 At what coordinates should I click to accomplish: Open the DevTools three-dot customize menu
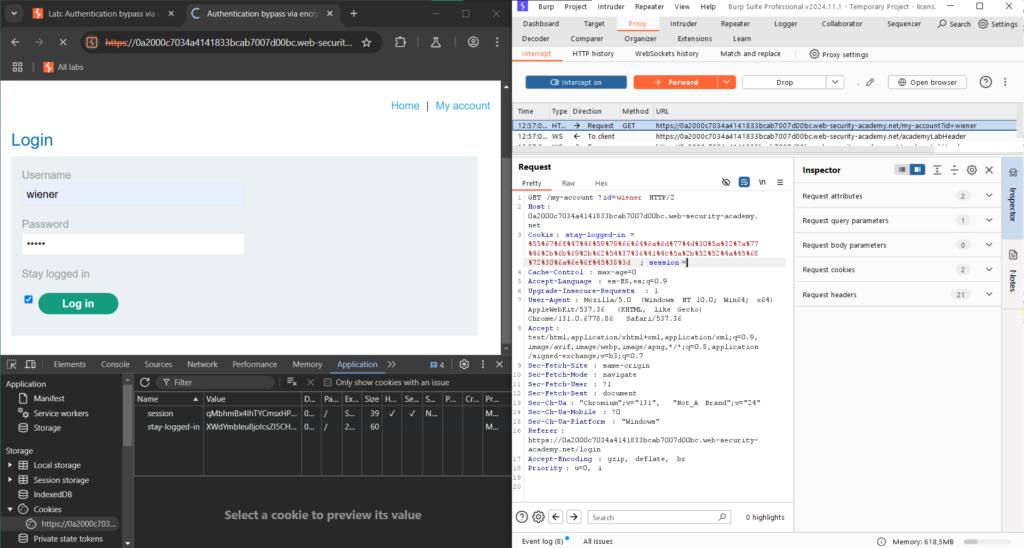(483, 364)
